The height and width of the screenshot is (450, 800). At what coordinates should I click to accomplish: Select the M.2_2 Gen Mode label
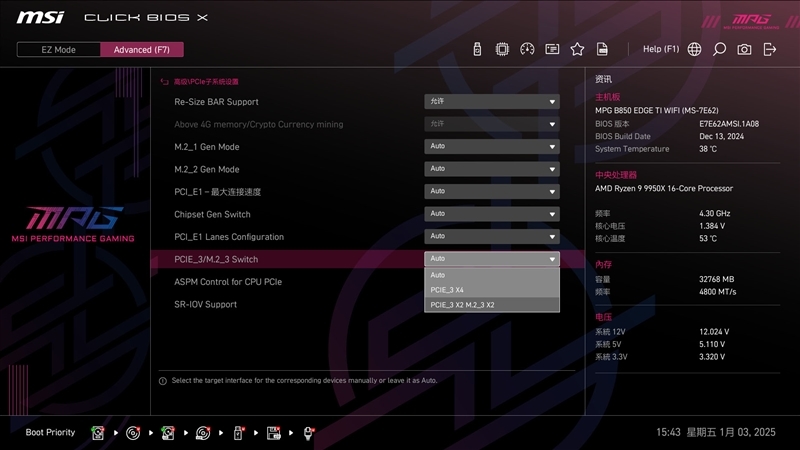click(x=207, y=169)
